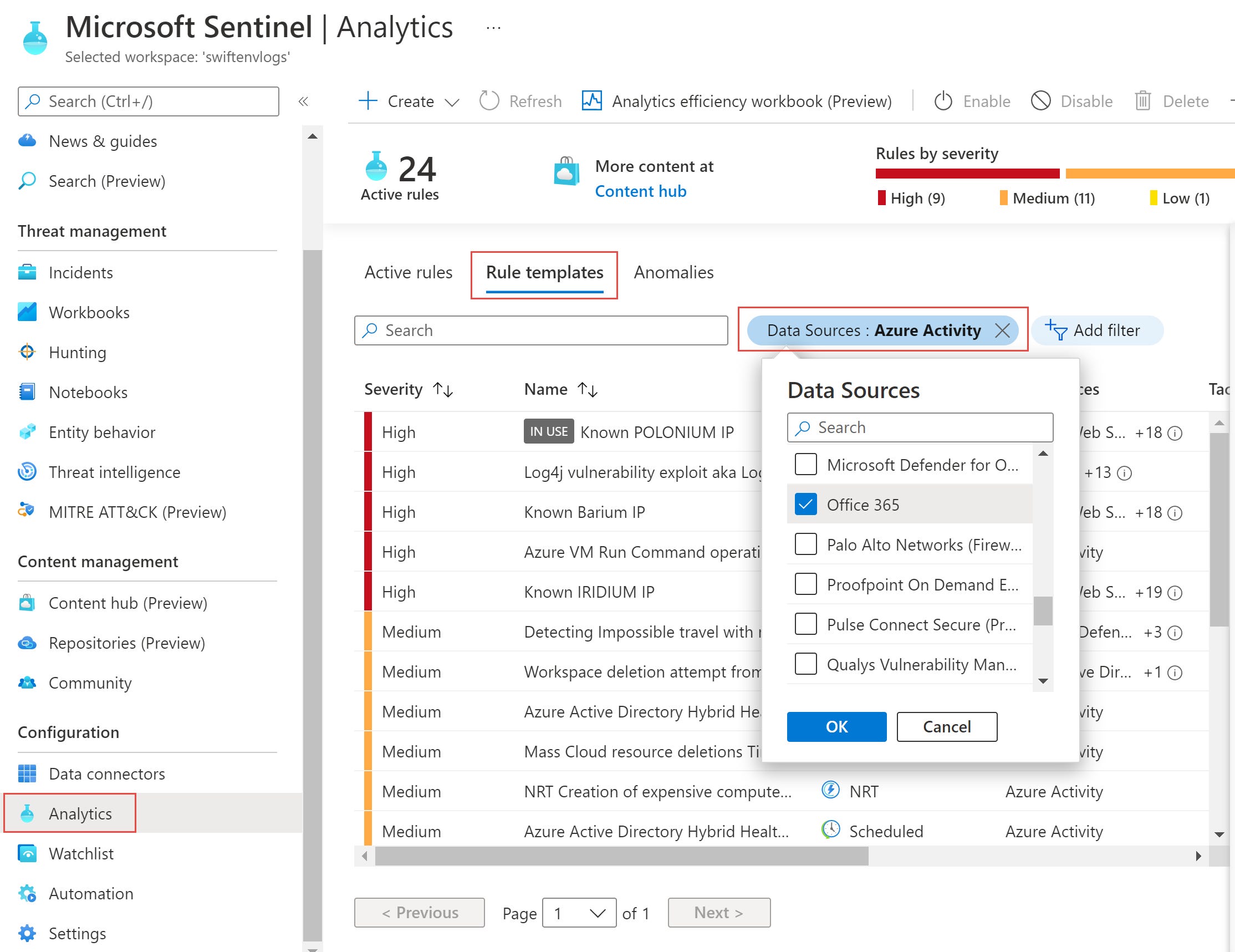Select Rule templates tab
1235x952 pixels.
(544, 273)
